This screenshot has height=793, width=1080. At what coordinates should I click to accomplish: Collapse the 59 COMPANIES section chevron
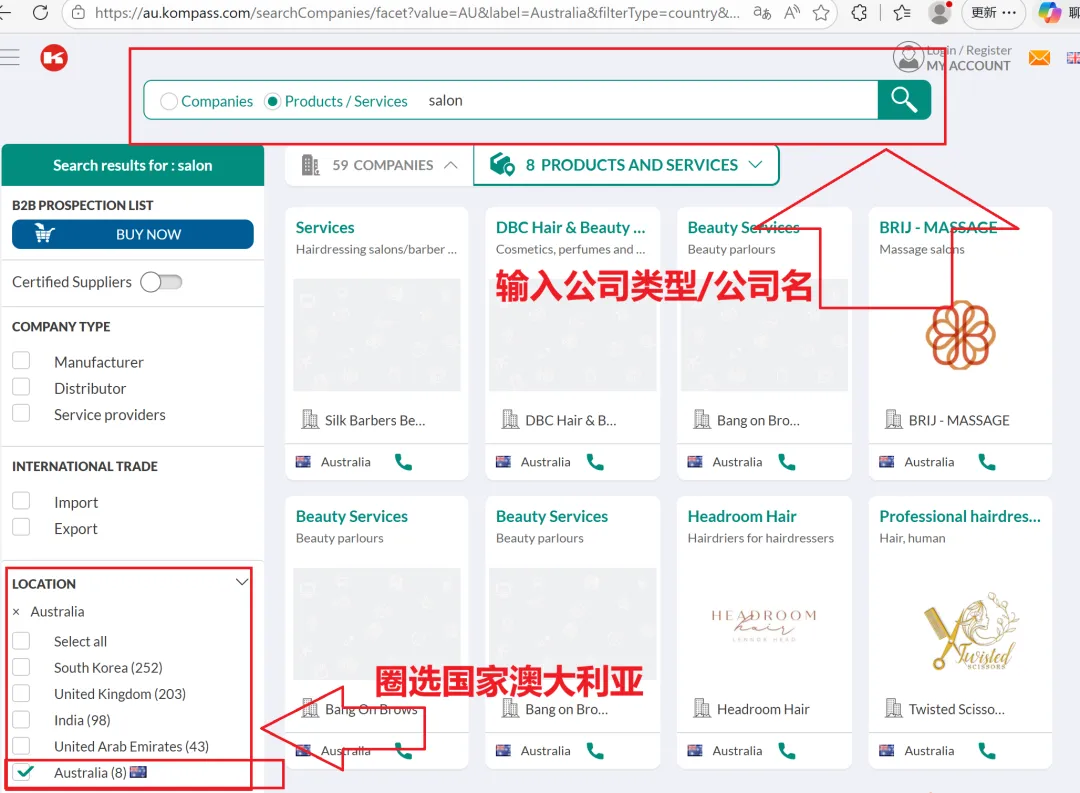tap(453, 164)
